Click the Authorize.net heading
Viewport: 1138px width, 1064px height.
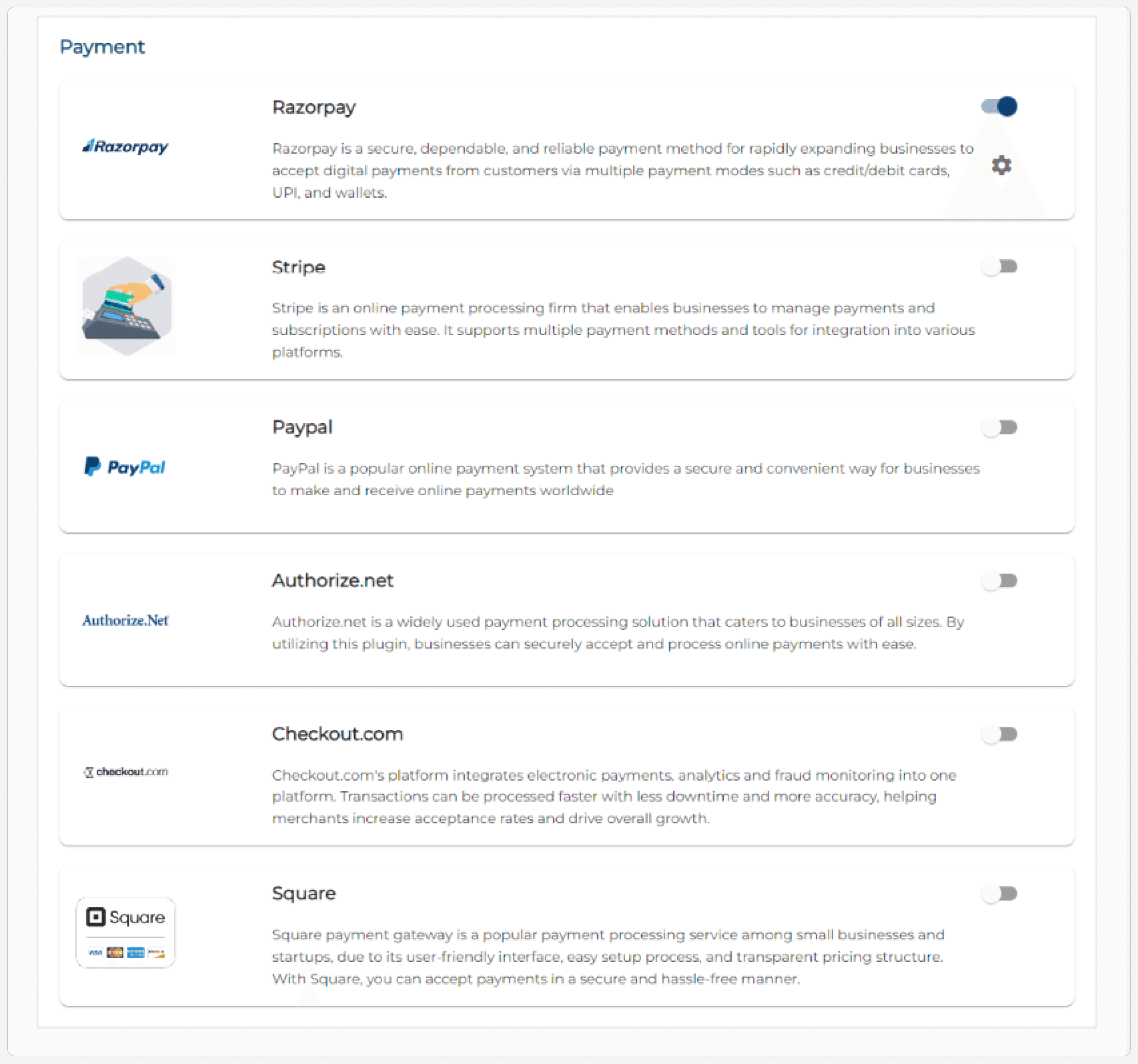(x=332, y=581)
